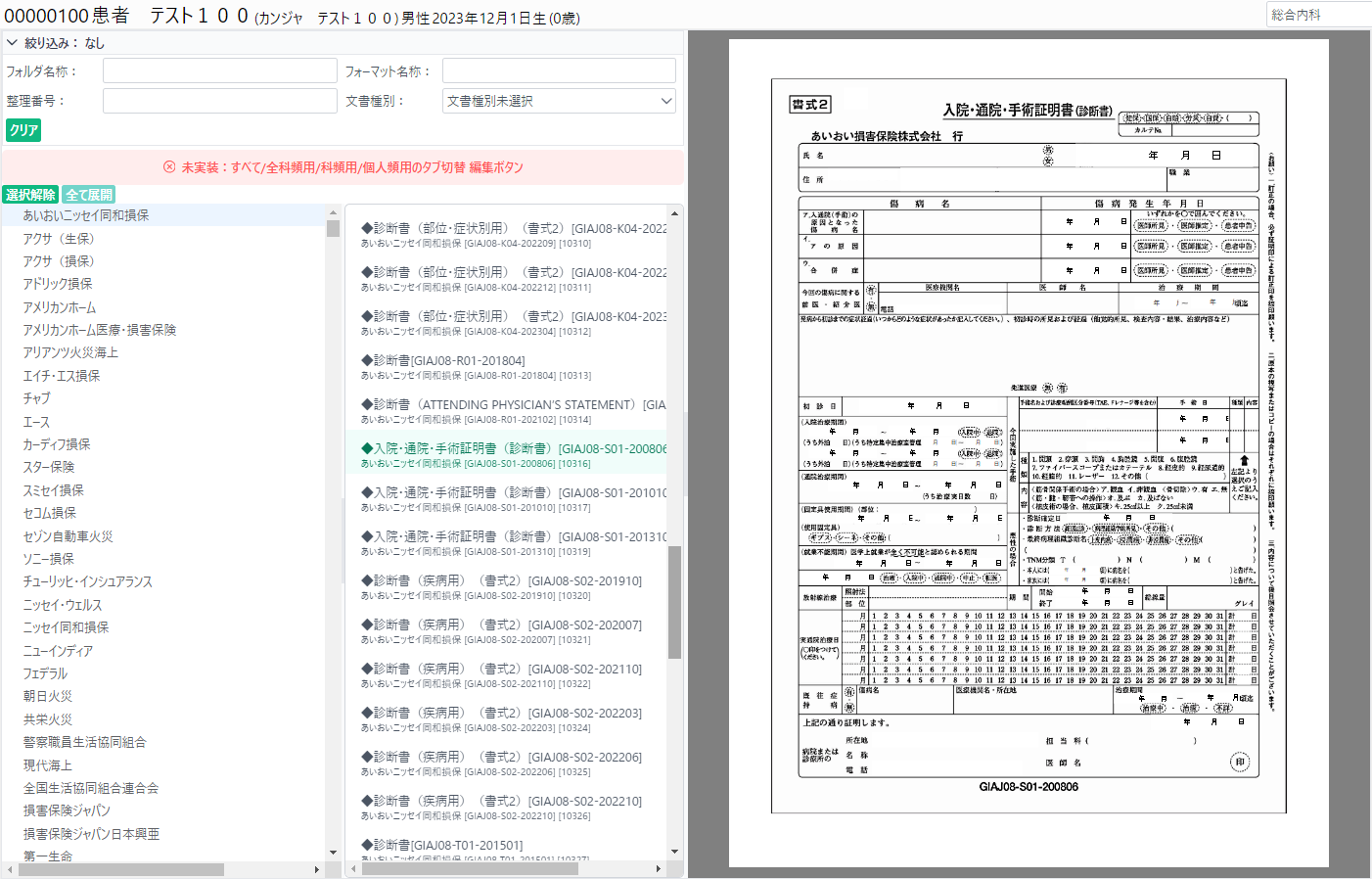Open 診断書（疾病用）GIAJ08-S02-202206 entry

point(507,763)
